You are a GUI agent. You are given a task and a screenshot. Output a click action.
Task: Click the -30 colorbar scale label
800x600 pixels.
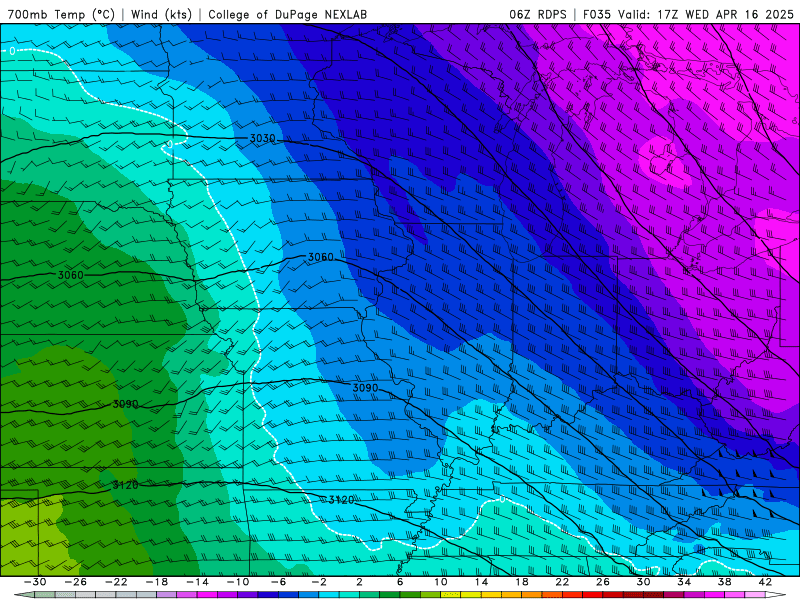pyautogui.click(x=35, y=582)
